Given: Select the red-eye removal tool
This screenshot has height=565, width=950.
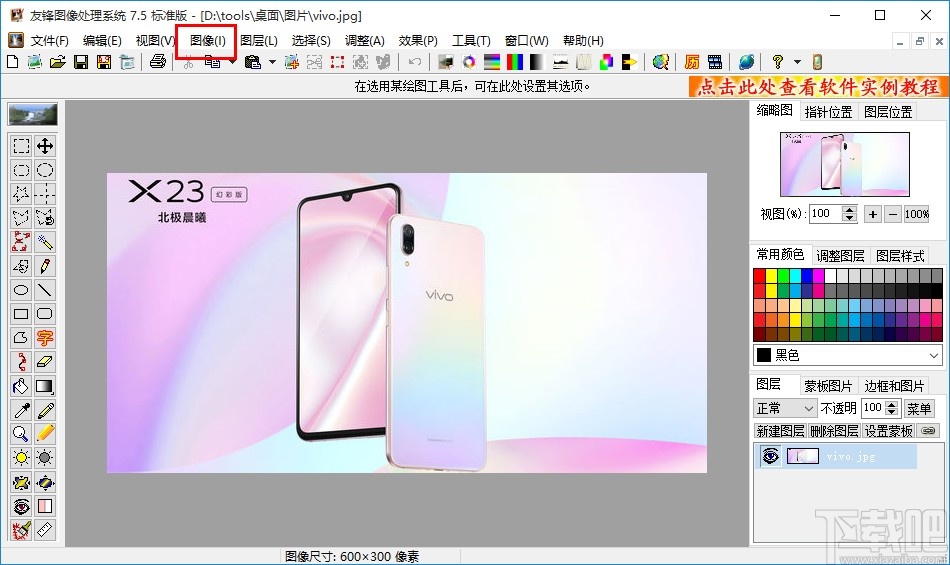Looking at the screenshot, I should point(21,506).
